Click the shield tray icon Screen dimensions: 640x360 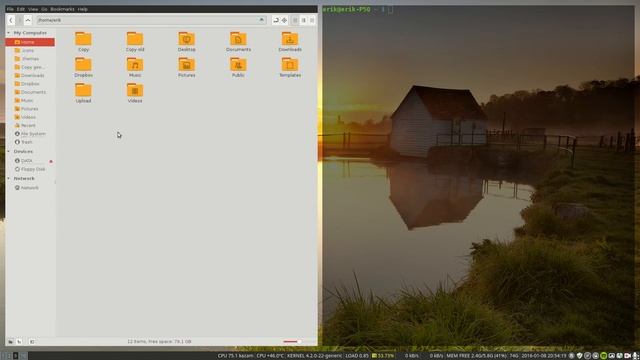(x=580, y=356)
